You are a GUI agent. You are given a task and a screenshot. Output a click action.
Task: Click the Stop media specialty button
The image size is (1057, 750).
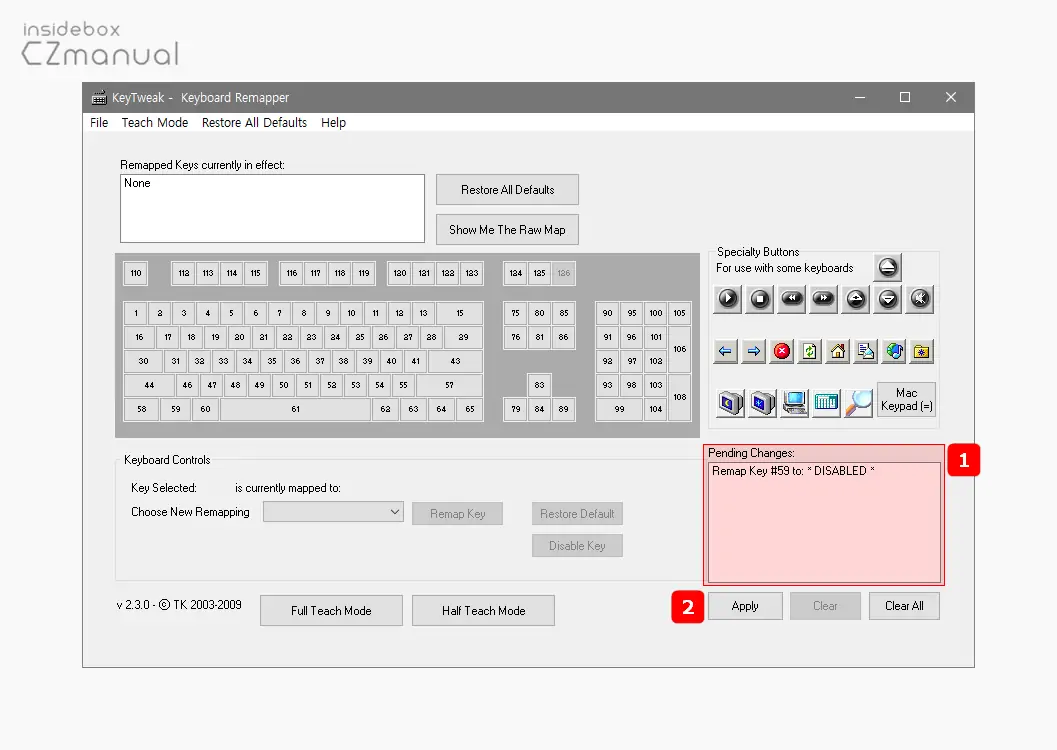click(759, 298)
